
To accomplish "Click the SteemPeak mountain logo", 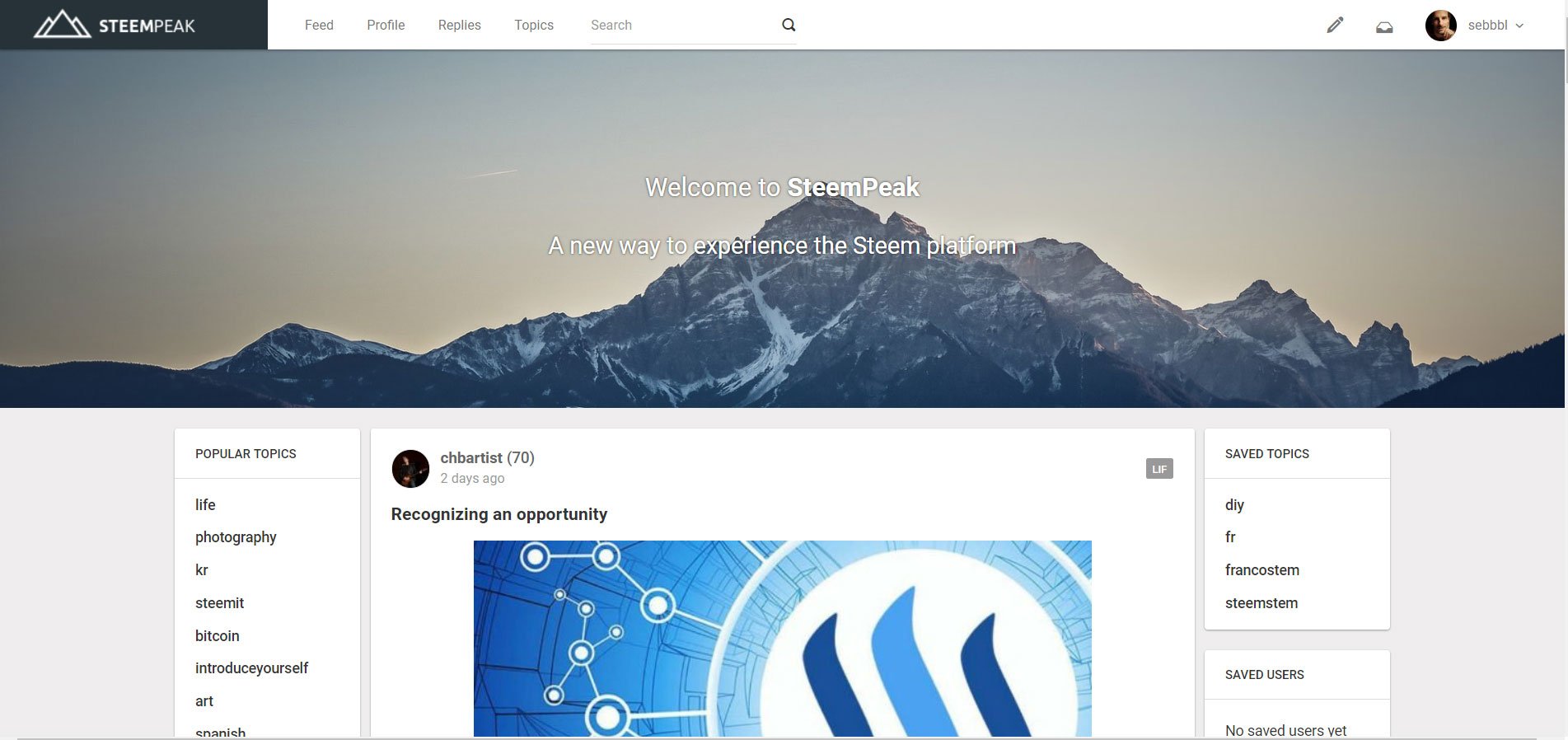I will [x=62, y=24].
